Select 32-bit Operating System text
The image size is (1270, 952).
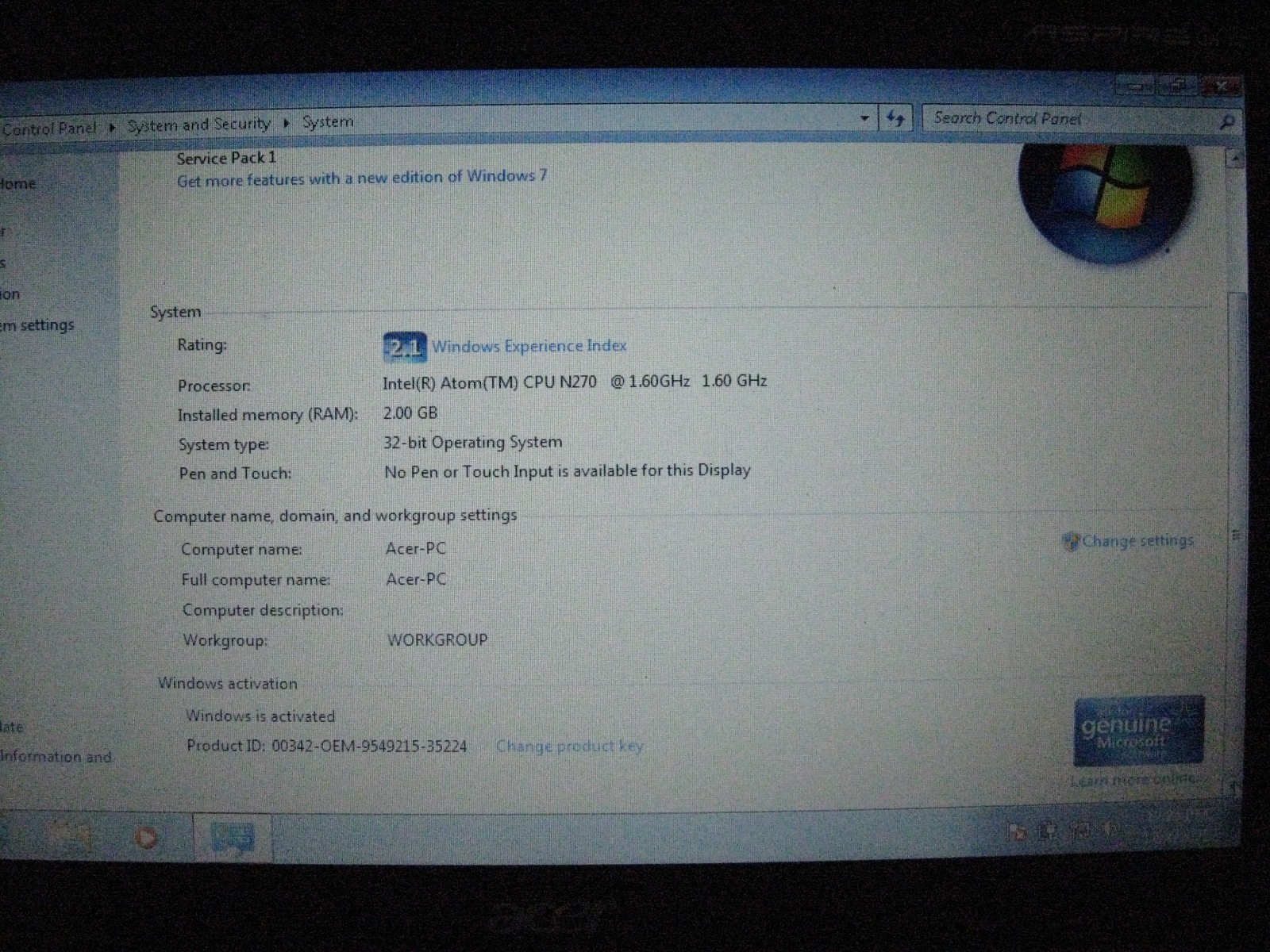pos(473,442)
